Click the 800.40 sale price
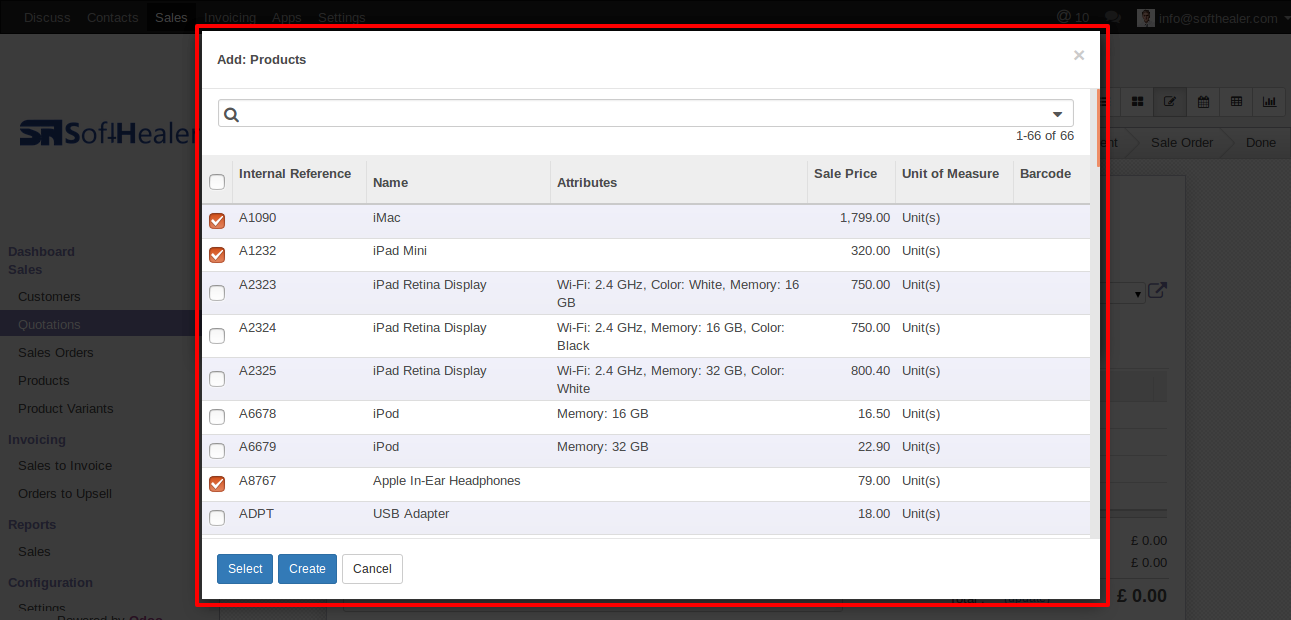Screen dimensions: 1291x620 click(x=870, y=370)
